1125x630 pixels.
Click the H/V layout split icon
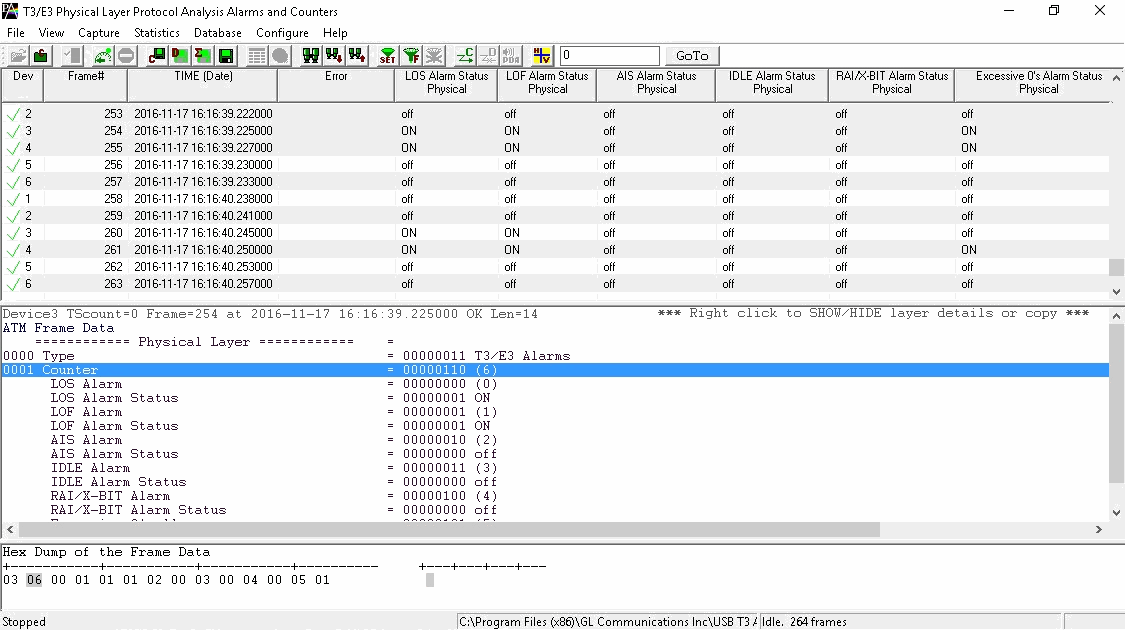pyautogui.click(x=541, y=56)
